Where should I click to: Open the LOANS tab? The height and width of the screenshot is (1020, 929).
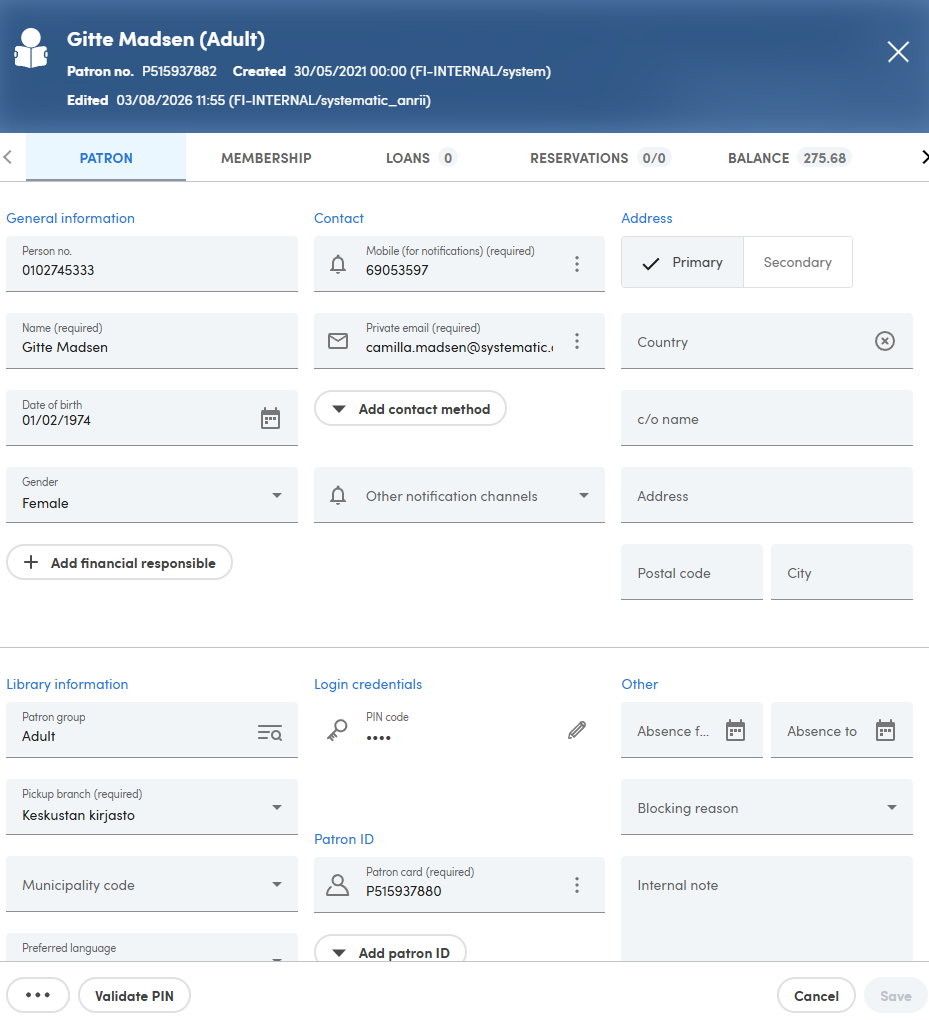tap(420, 157)
